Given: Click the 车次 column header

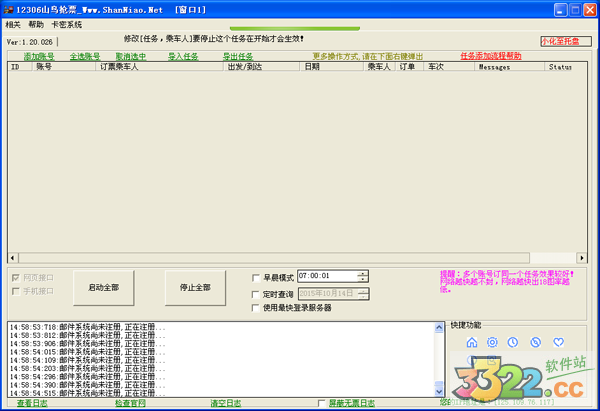Looking at the screenshot, I should click(x=449, y=67).
